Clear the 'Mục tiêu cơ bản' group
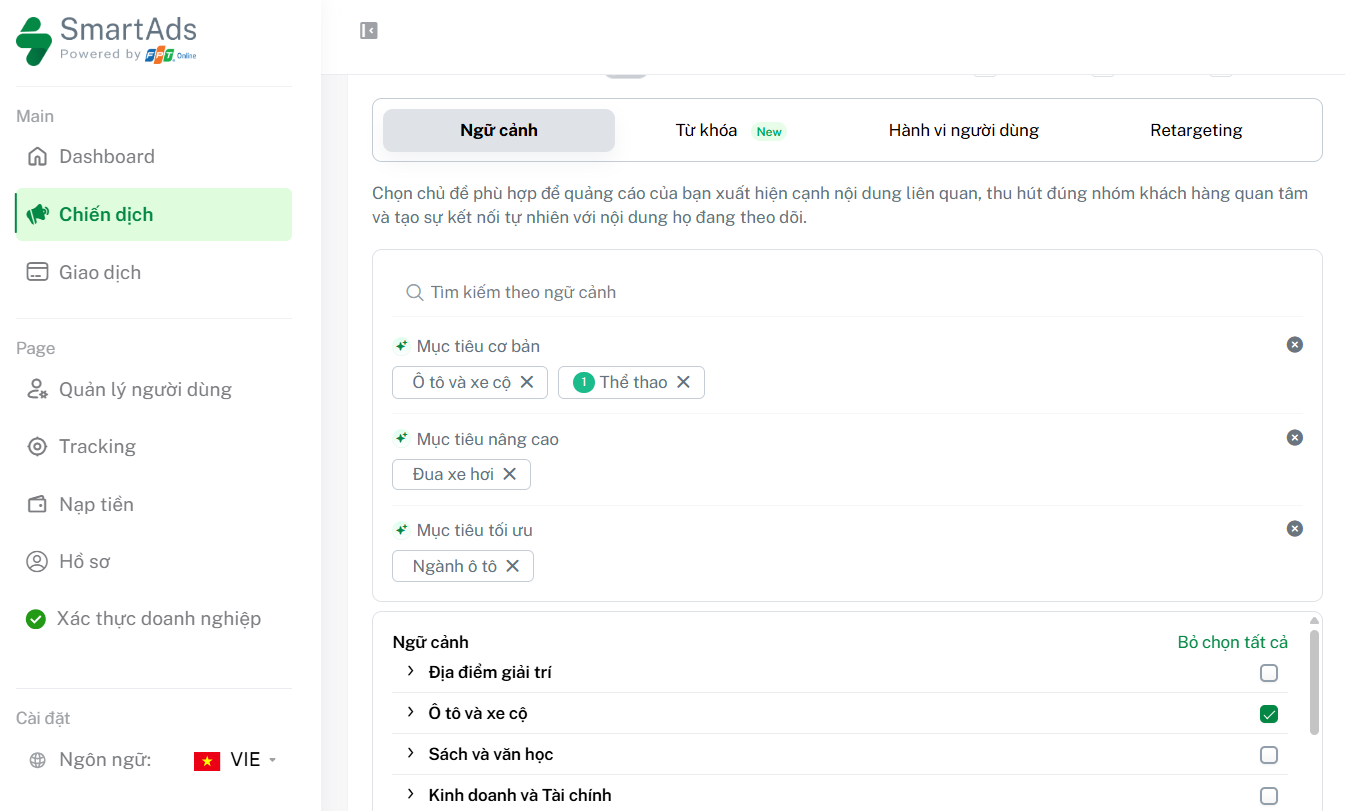Image resolution: width=1345 pixels, height=811 pixels. click(x=1294, y=345)
